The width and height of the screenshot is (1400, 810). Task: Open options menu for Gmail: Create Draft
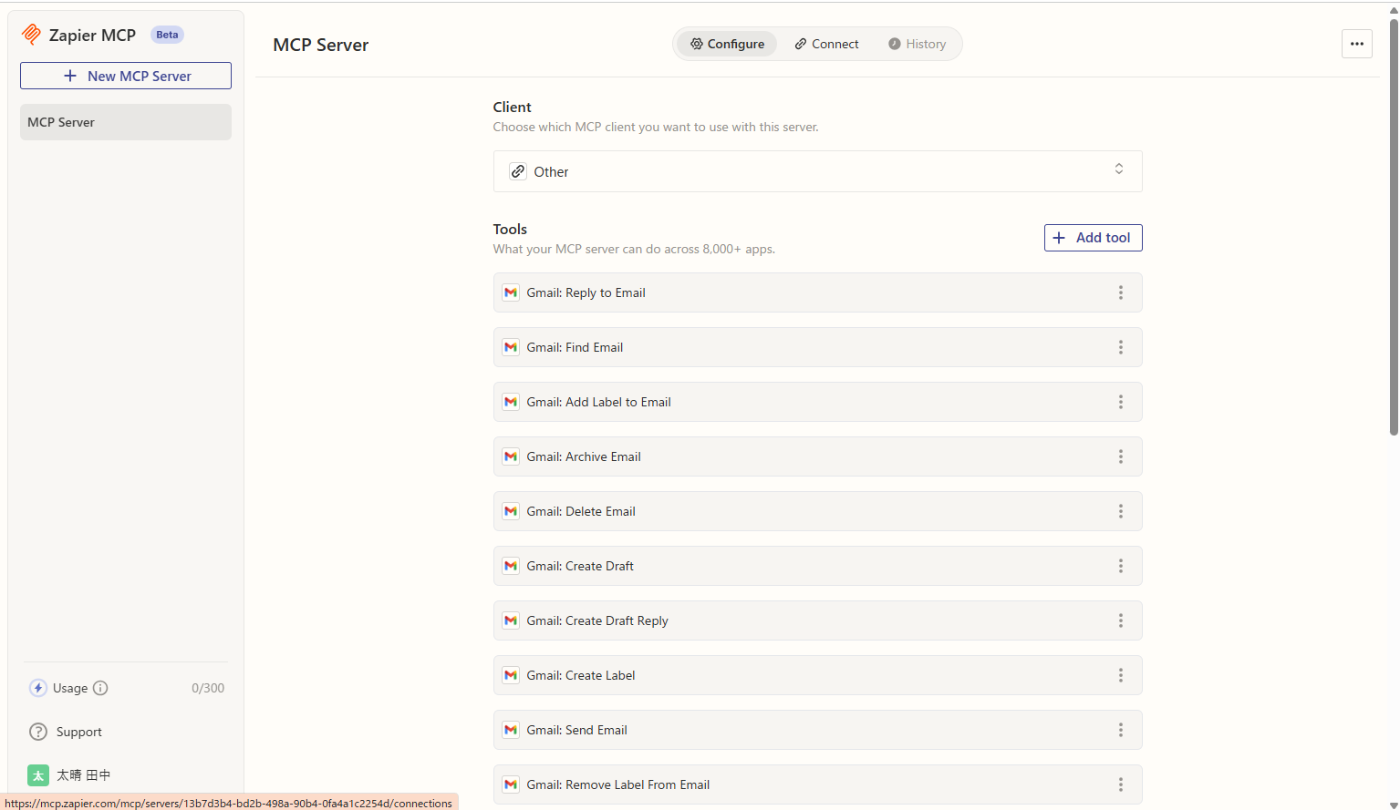1121,566
